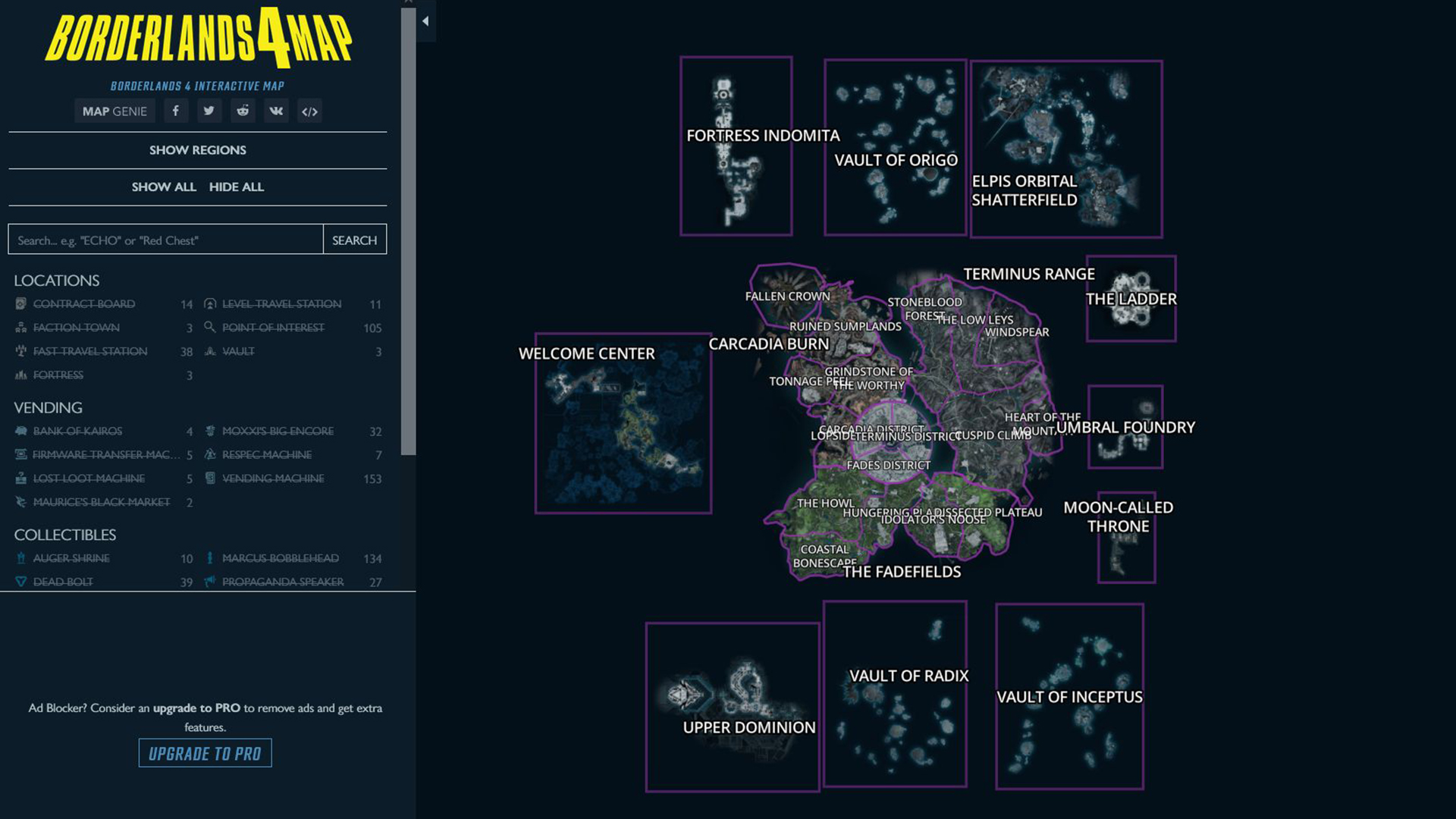Select the Upper Dominion map region
The height and width of the screenshot is (819, 1456).
(x=732, y=707)
